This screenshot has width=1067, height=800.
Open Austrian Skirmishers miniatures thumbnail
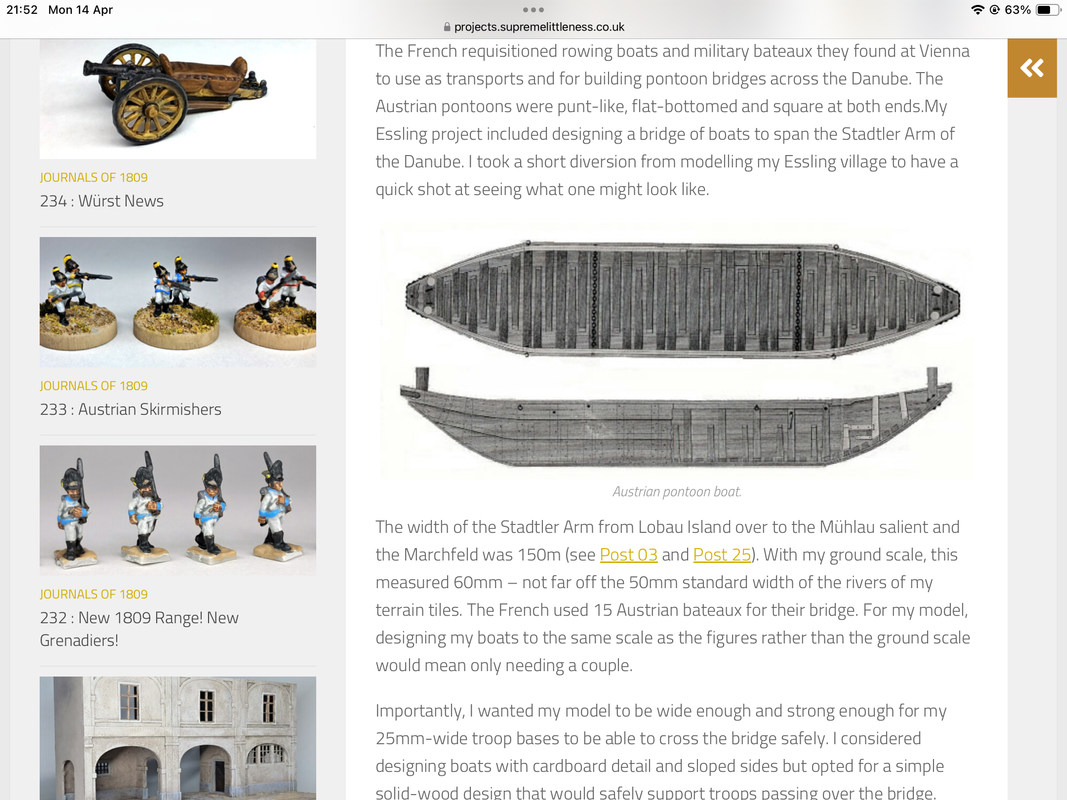tap(178, 302)
